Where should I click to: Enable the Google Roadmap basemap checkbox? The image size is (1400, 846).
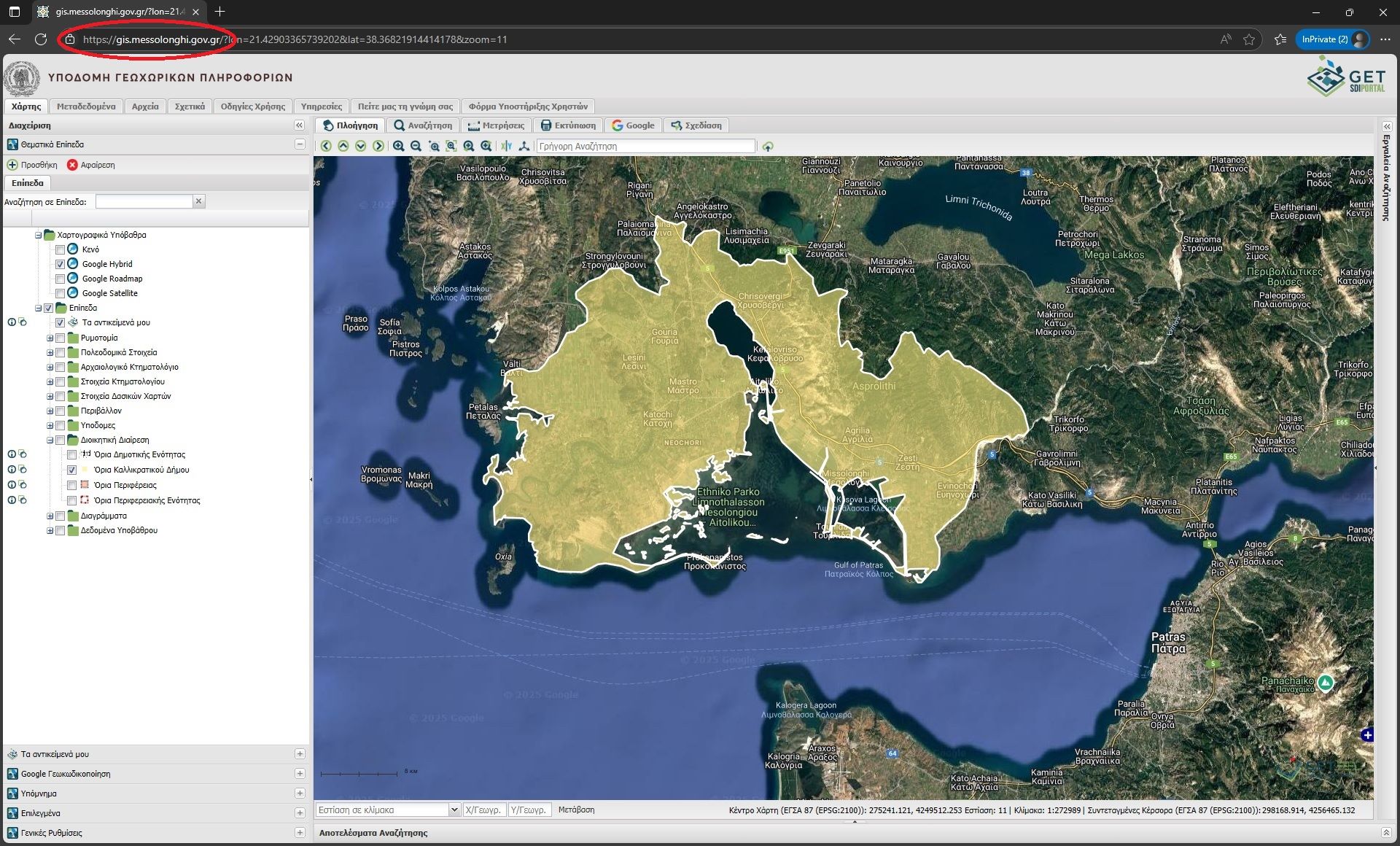point(61,279)
